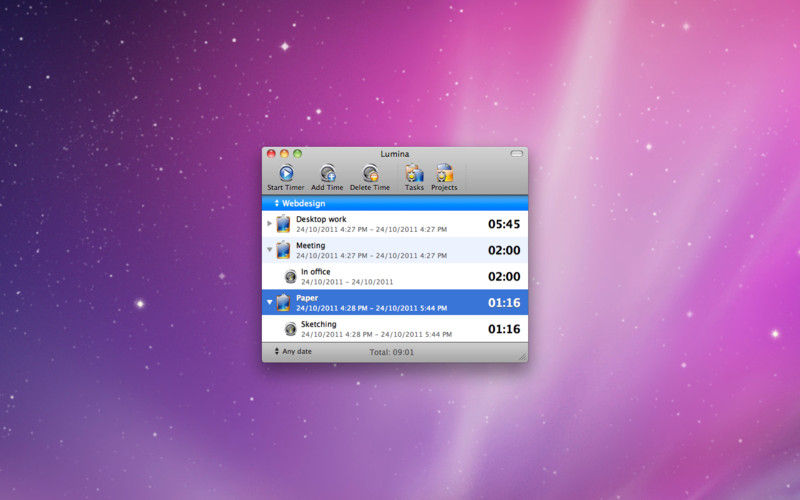Screen dimensions: 800x500
Task: Click the Desktop work task clipboard icon
Action: click(x=283, y=224)
